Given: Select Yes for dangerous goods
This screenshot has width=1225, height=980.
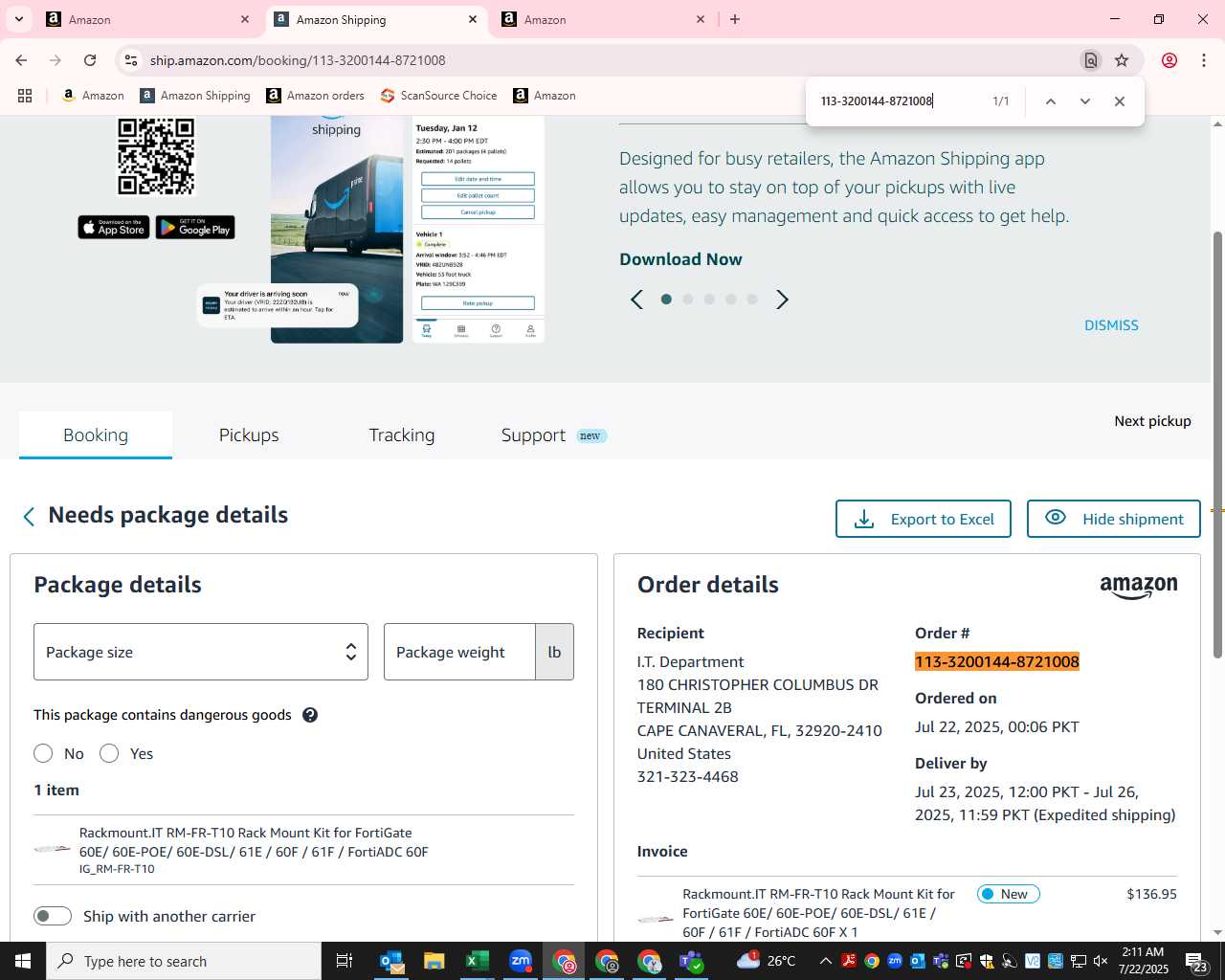Looking at the screenshot, I should (109, 753).
